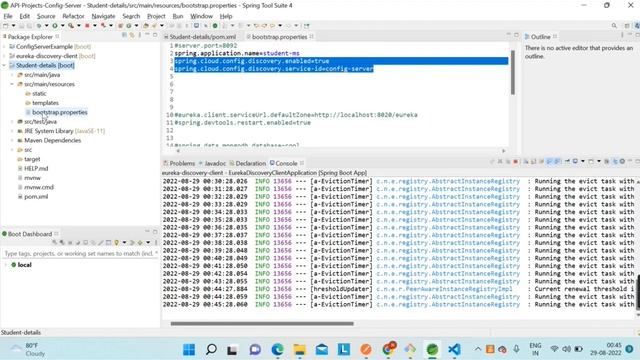
Task: Open dropdown beside Display Selected Console
Action: [x=582, y=162]
